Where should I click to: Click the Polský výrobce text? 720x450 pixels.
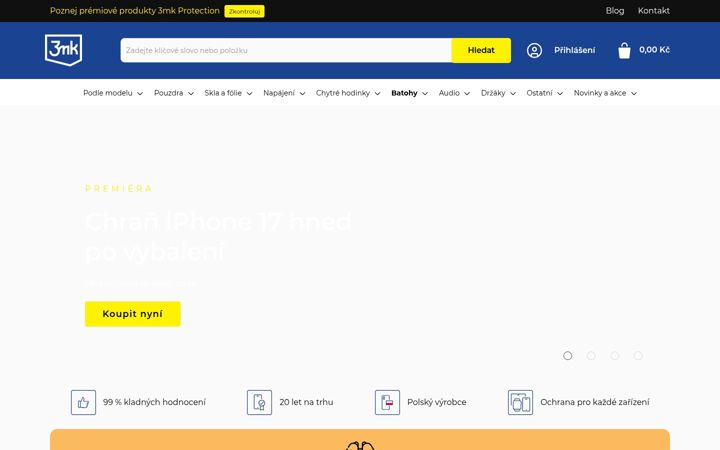437,402
